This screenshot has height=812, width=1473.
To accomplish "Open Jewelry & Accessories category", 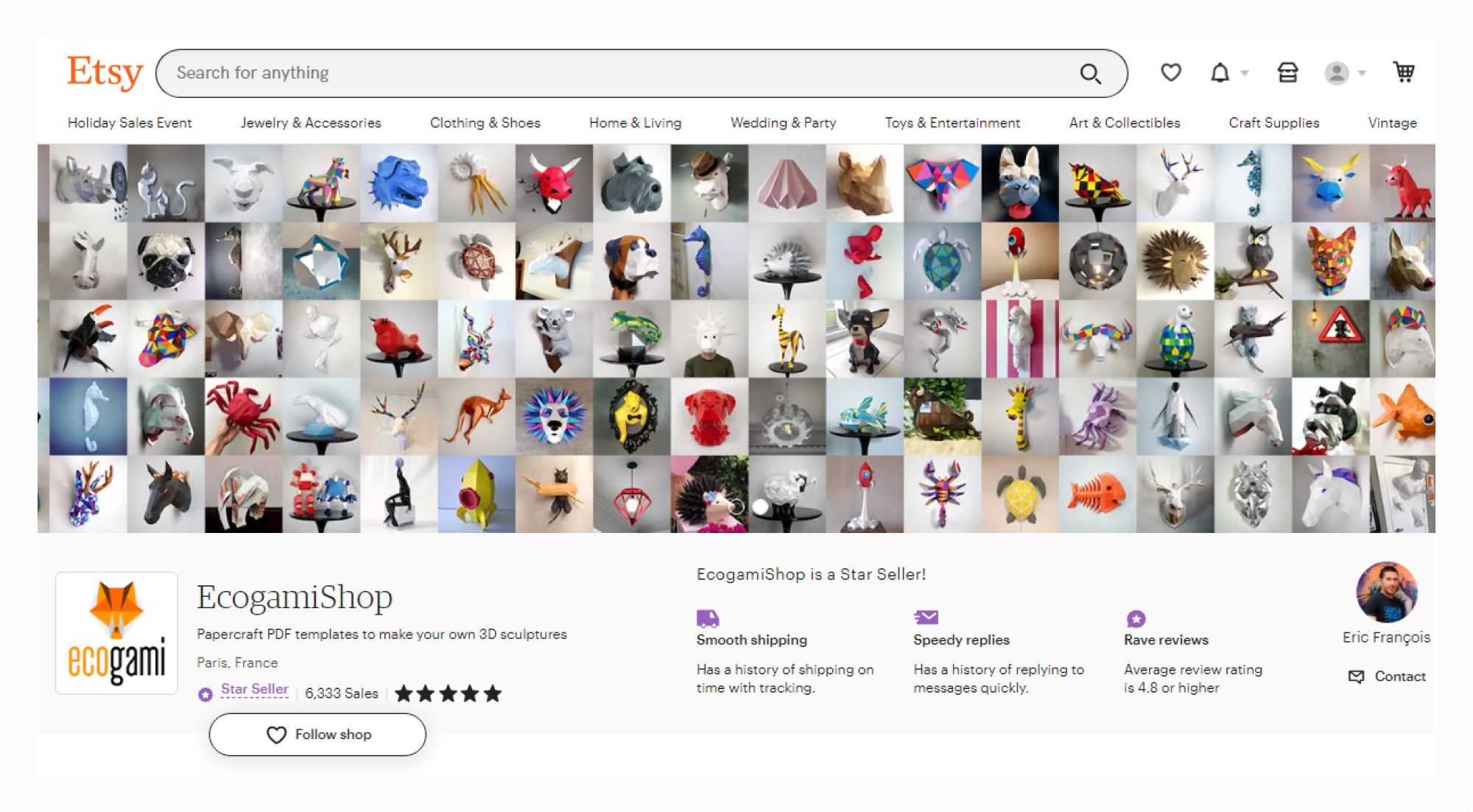I will pyautogui.click(x=311, y=123).
